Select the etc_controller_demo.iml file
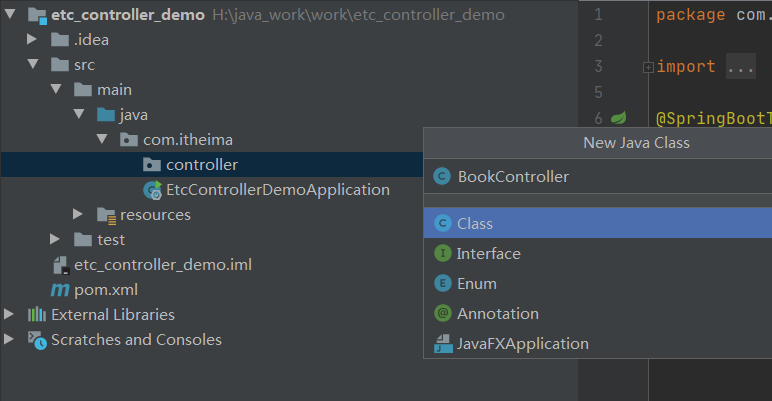This screenshot has width=772, height=401. (x=163, y=265)
